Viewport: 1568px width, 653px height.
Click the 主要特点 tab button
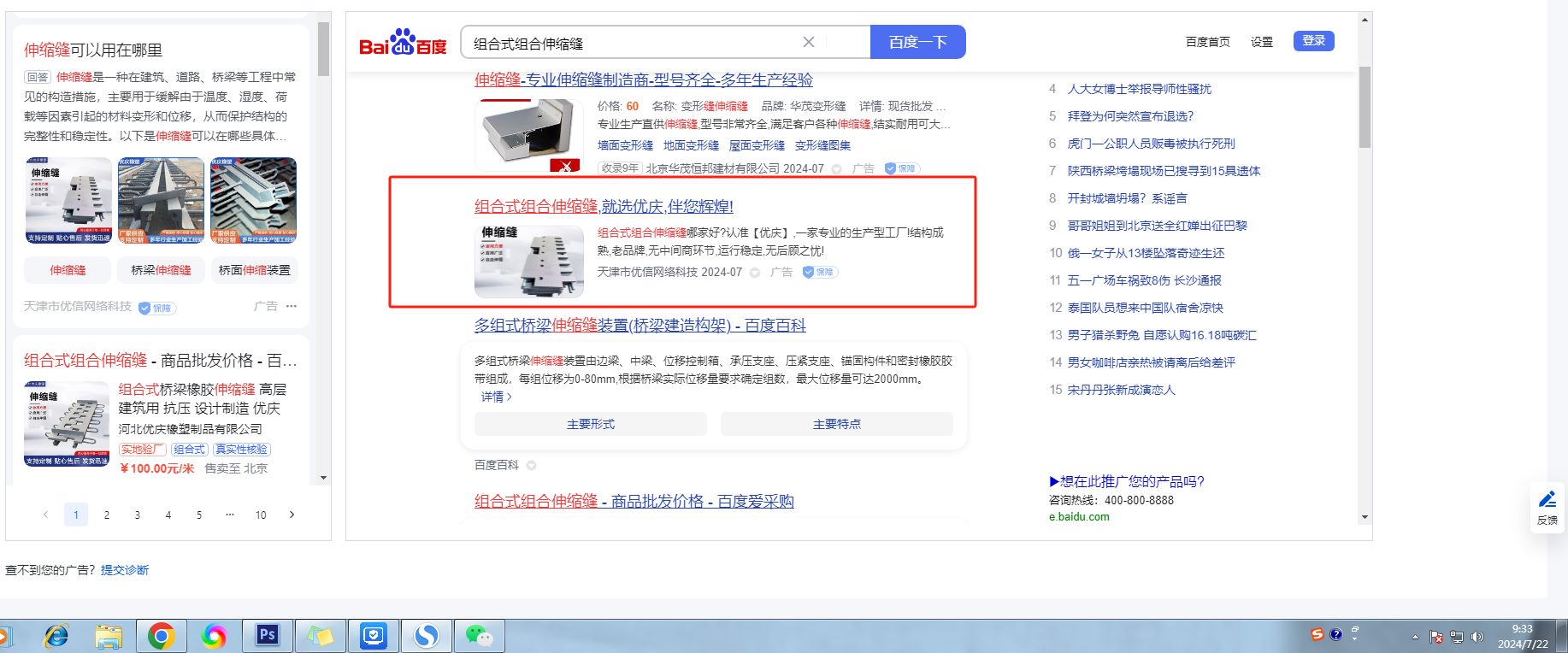click(x=837, y=424)
